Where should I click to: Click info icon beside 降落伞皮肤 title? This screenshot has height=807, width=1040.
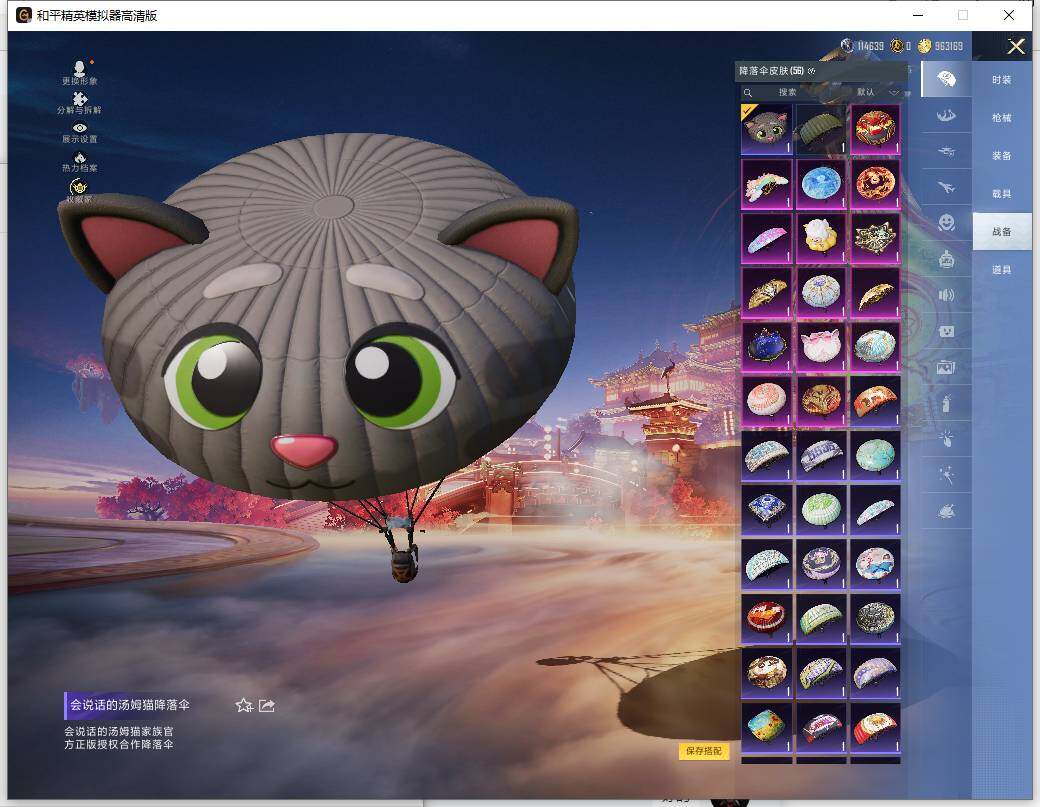[812, 71]
